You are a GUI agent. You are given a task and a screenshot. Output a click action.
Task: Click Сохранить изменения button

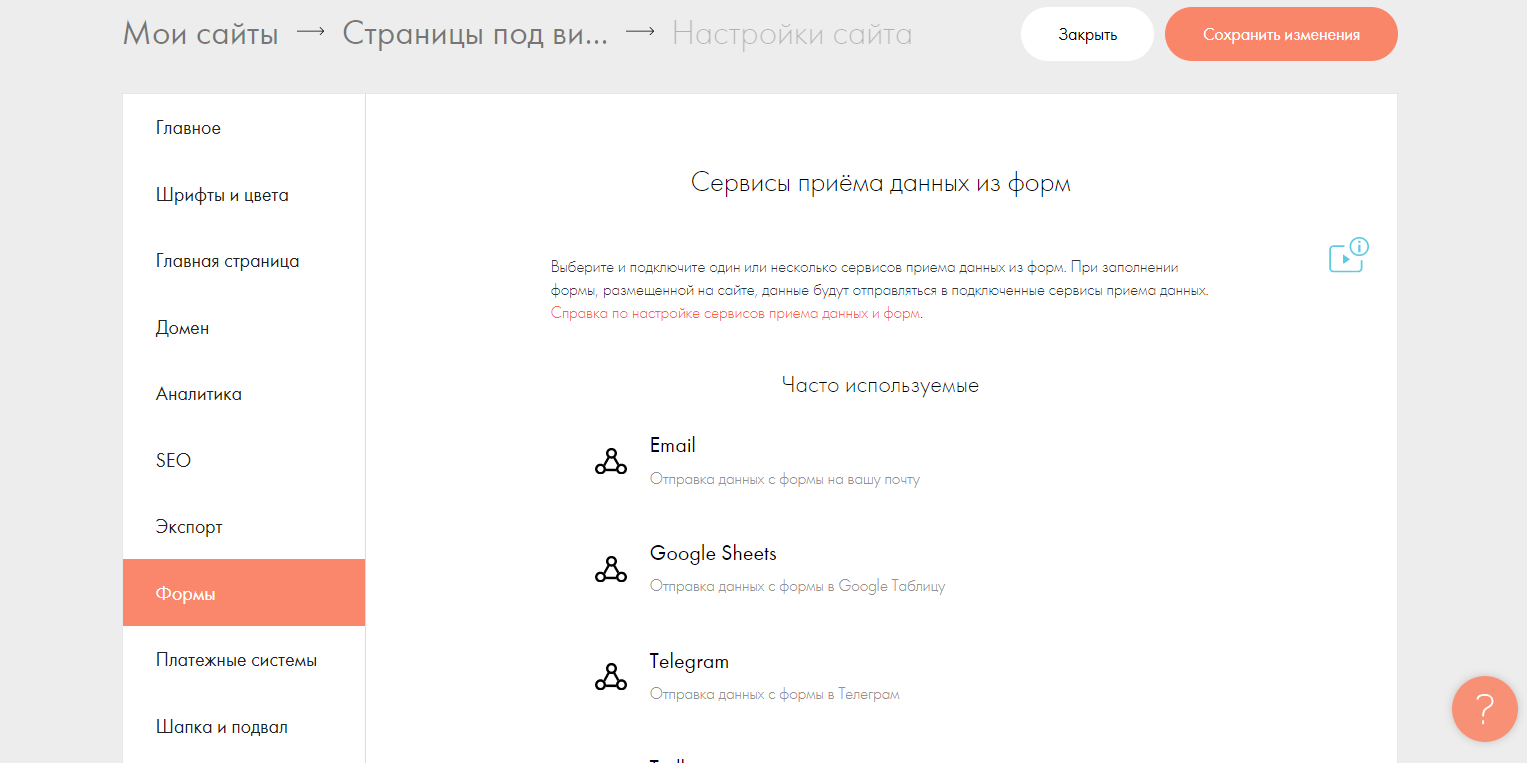tap(1281, 34)
